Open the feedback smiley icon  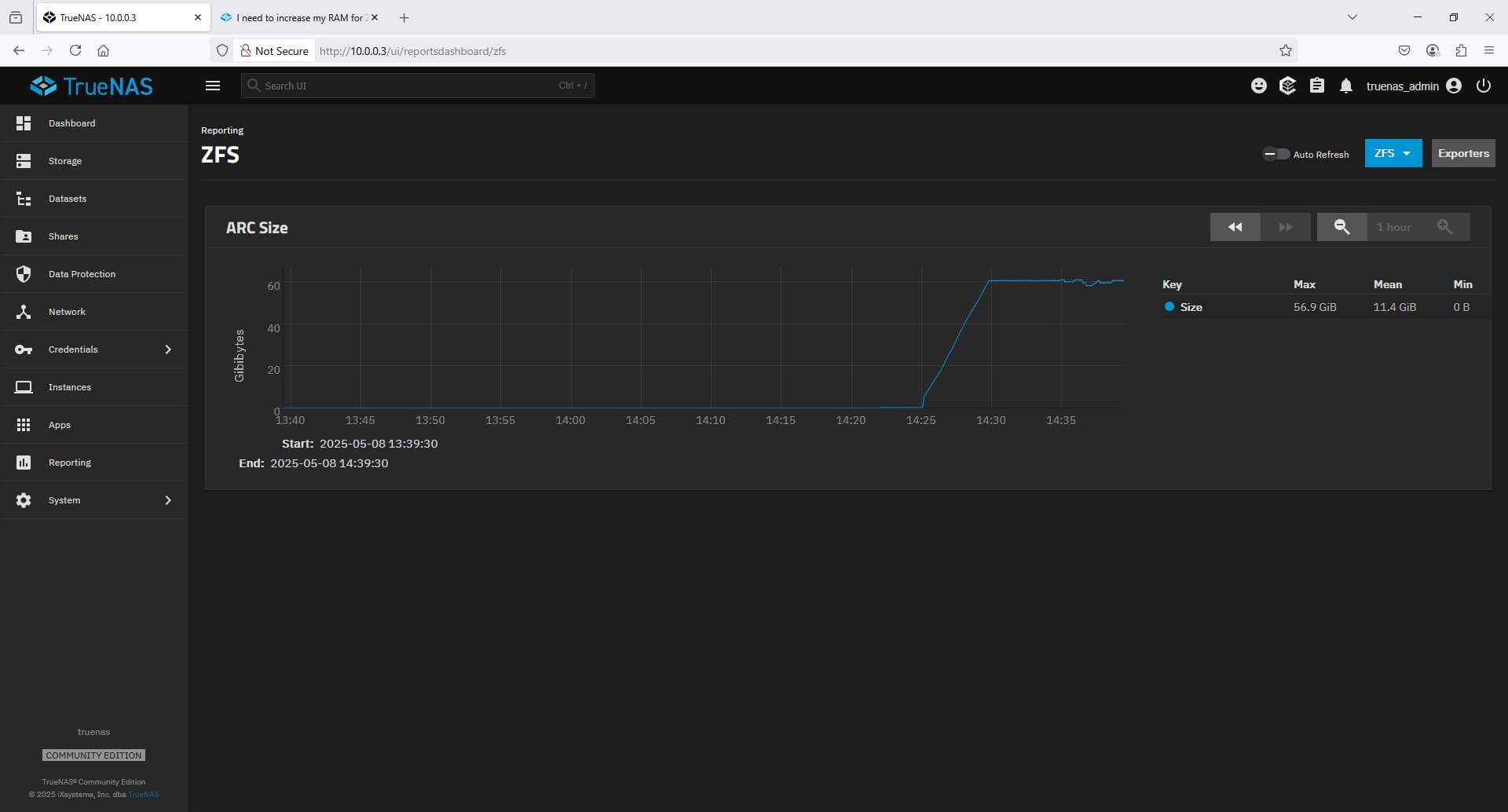(1259, 86)
